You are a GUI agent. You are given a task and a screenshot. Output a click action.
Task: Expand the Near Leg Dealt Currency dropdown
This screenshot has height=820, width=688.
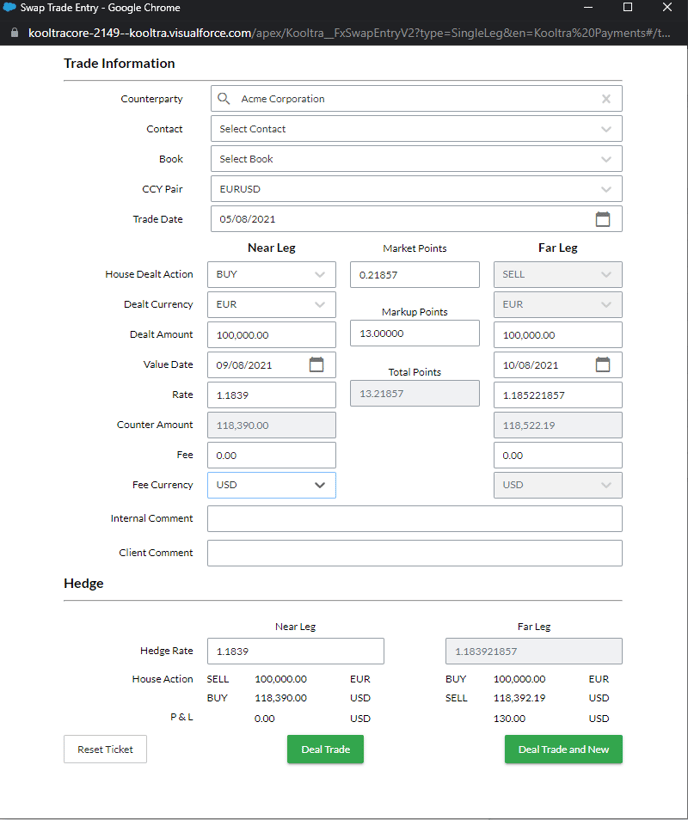271,304
